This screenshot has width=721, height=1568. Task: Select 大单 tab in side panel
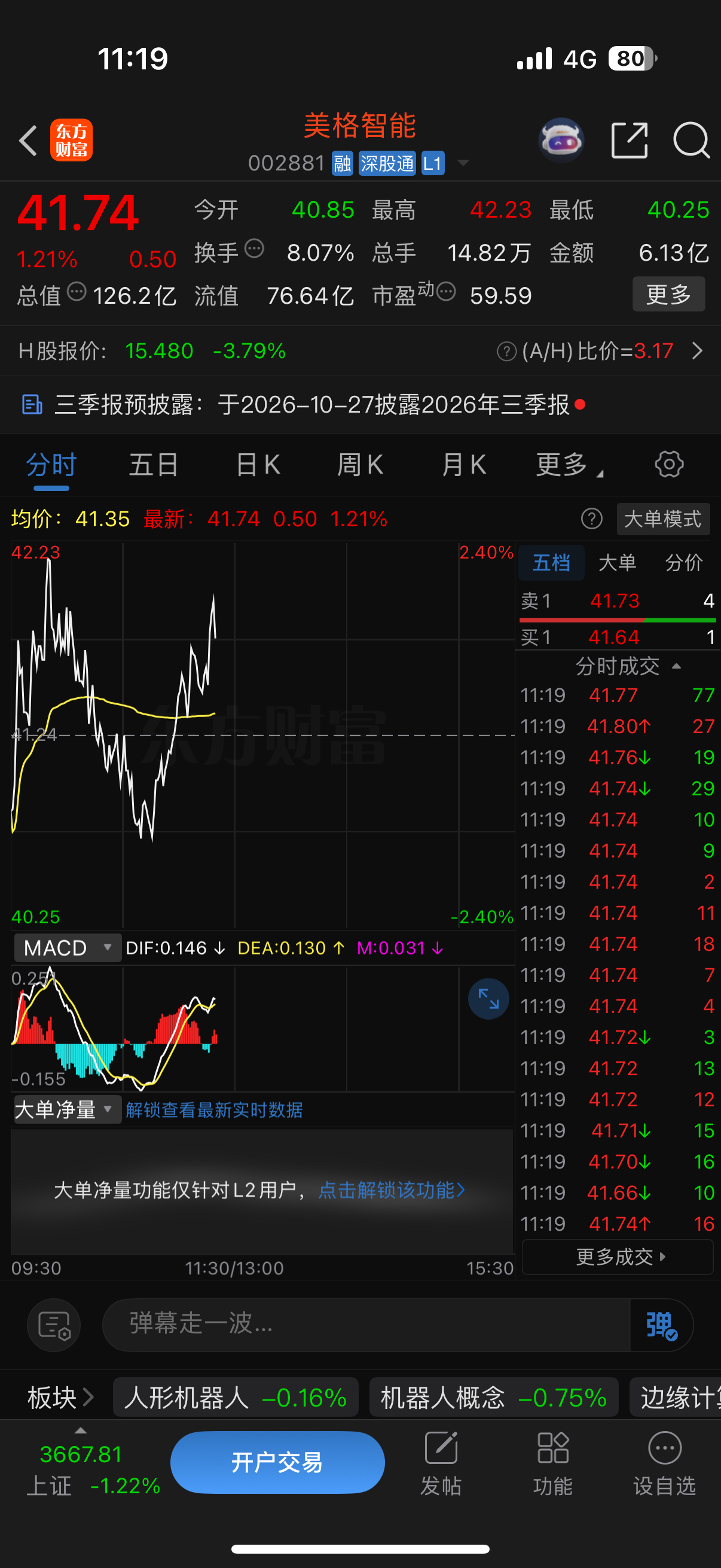pos(617,562)
